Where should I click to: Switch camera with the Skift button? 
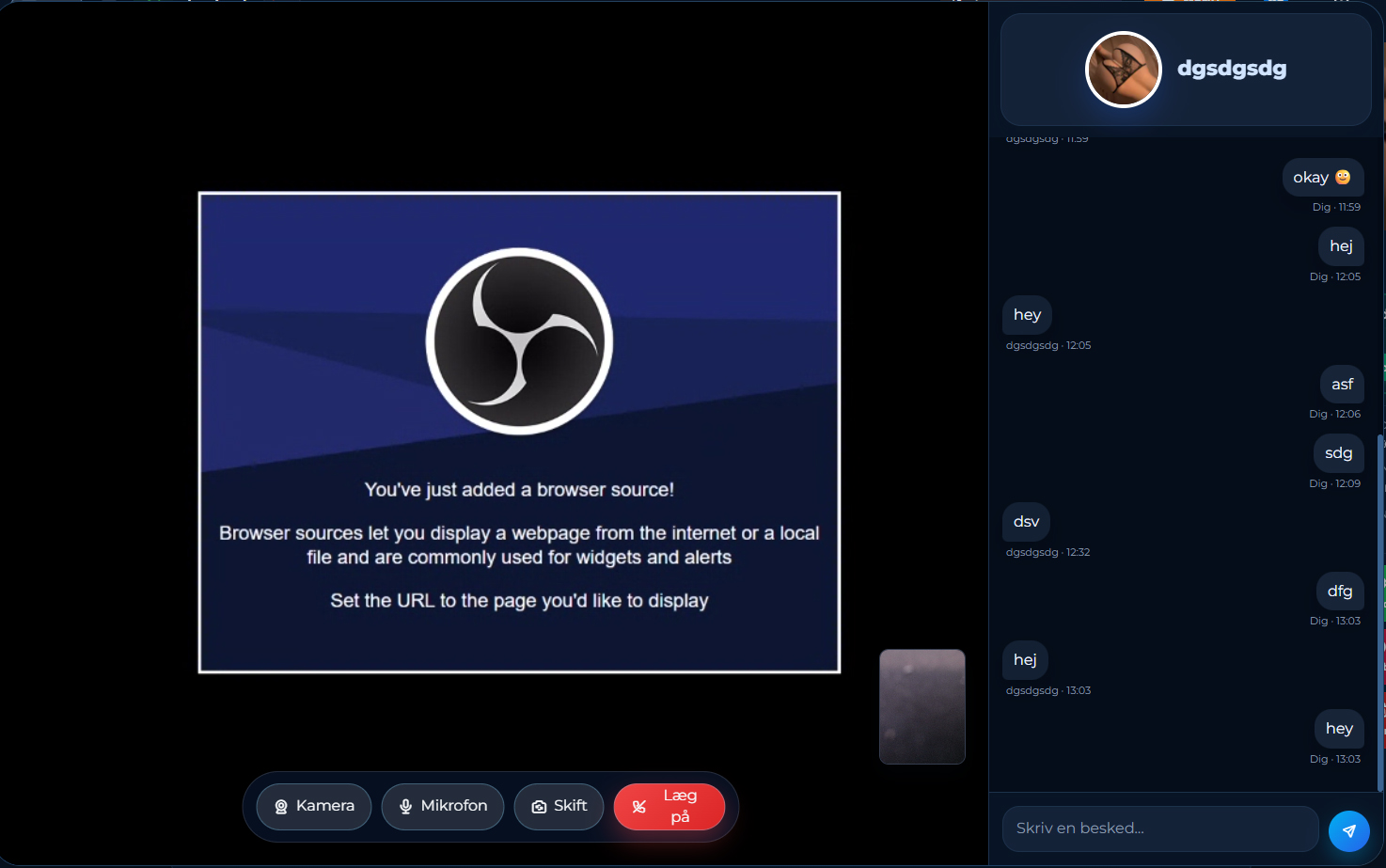559,807
